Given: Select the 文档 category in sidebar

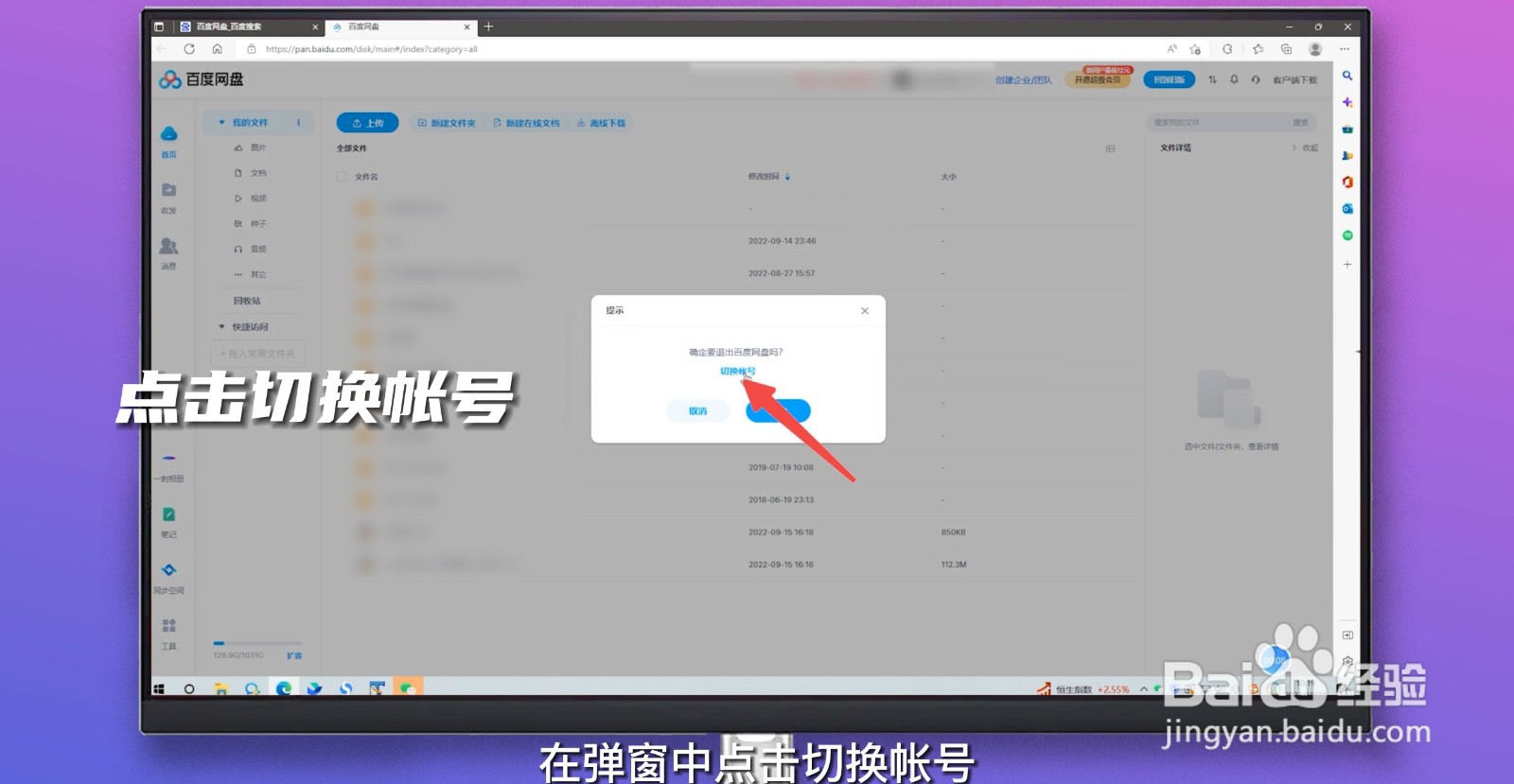Looking at the screenshot, I should [251, 173].
